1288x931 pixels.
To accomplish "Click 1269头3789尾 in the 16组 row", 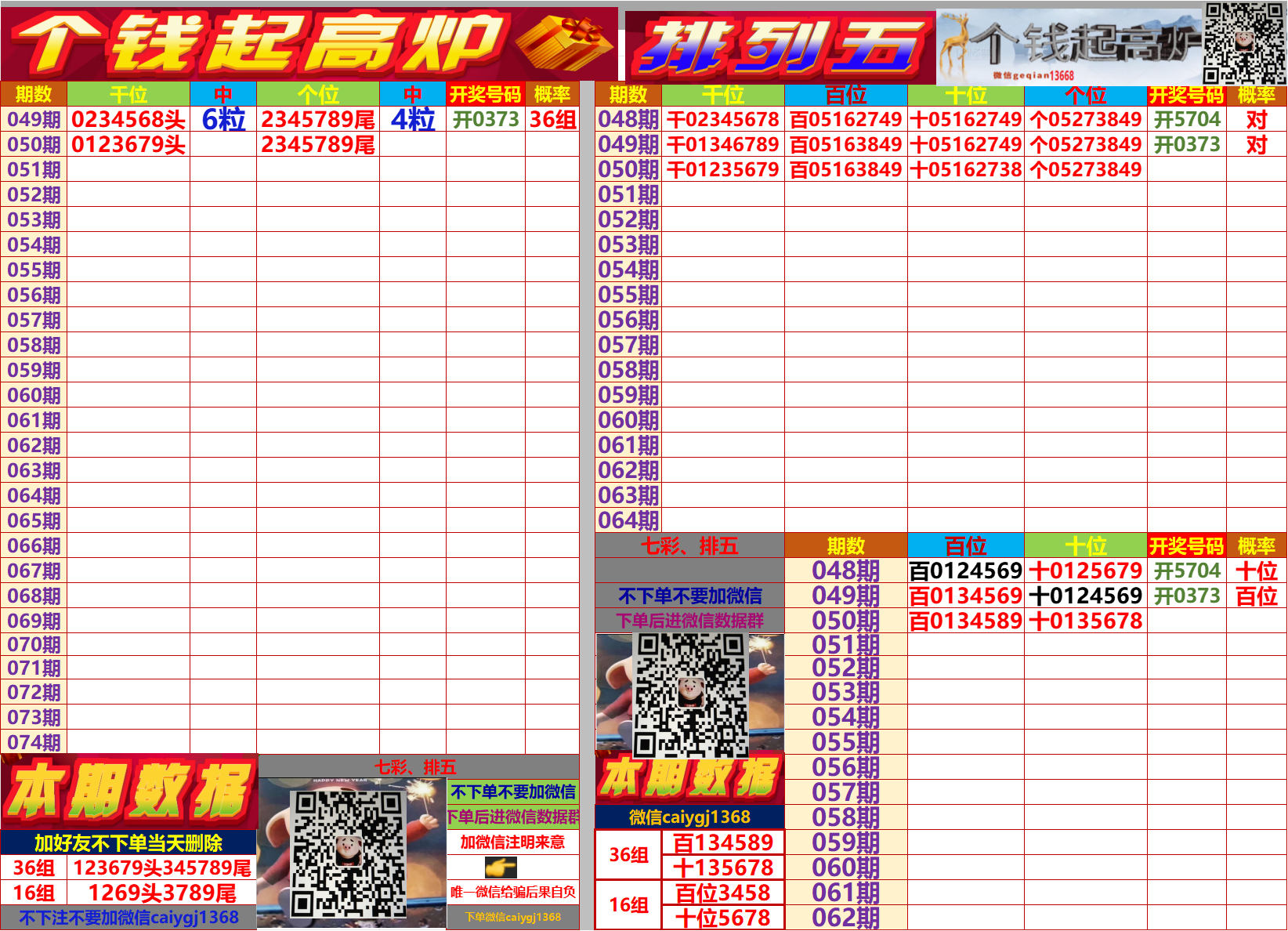I will pos(162,893).
